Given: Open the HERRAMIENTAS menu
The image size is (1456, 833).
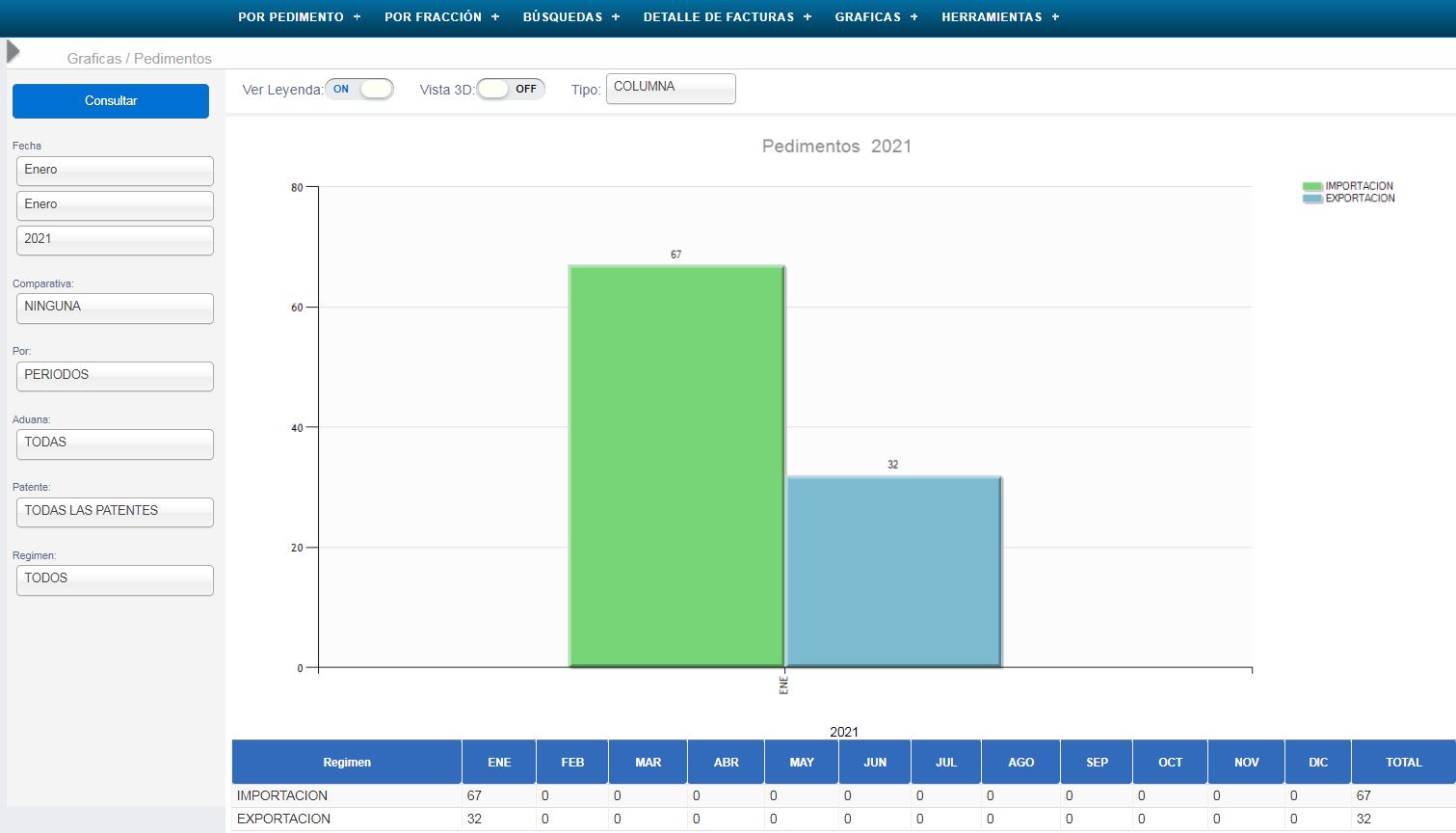Looking at the screenshot, I should (999, 17).
